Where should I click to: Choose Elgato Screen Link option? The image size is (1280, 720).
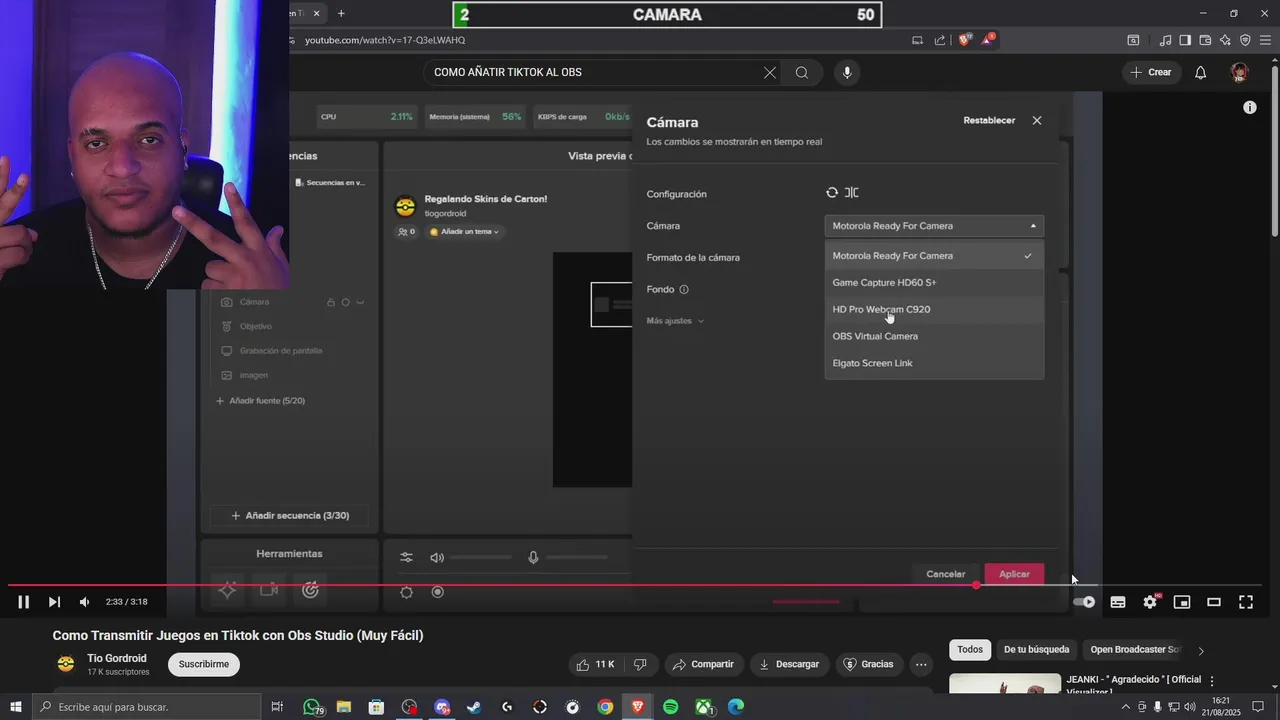[934, 364]
